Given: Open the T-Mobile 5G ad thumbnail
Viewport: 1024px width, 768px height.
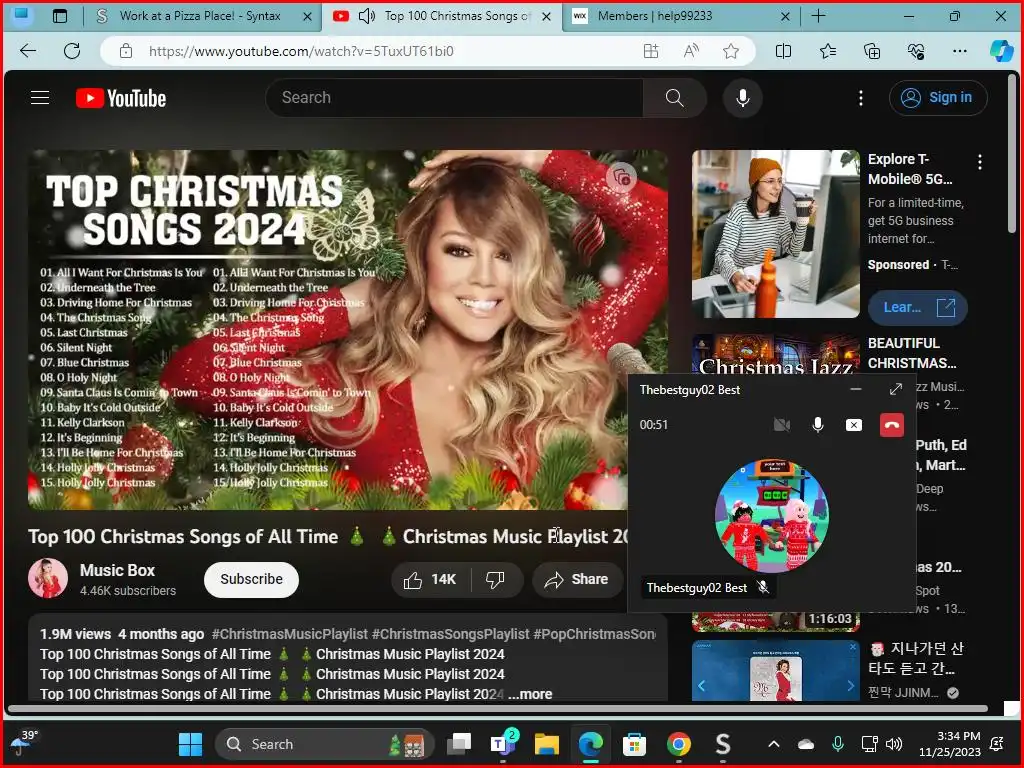Looking at the screenshot, I should click(x=776, y=234).
